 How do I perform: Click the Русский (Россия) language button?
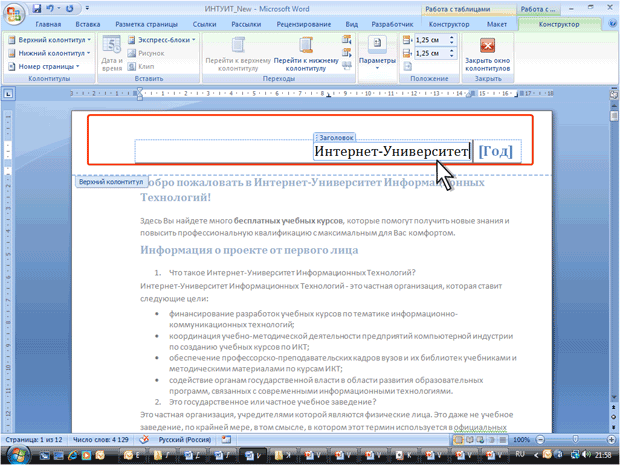[x=185, y=440]
